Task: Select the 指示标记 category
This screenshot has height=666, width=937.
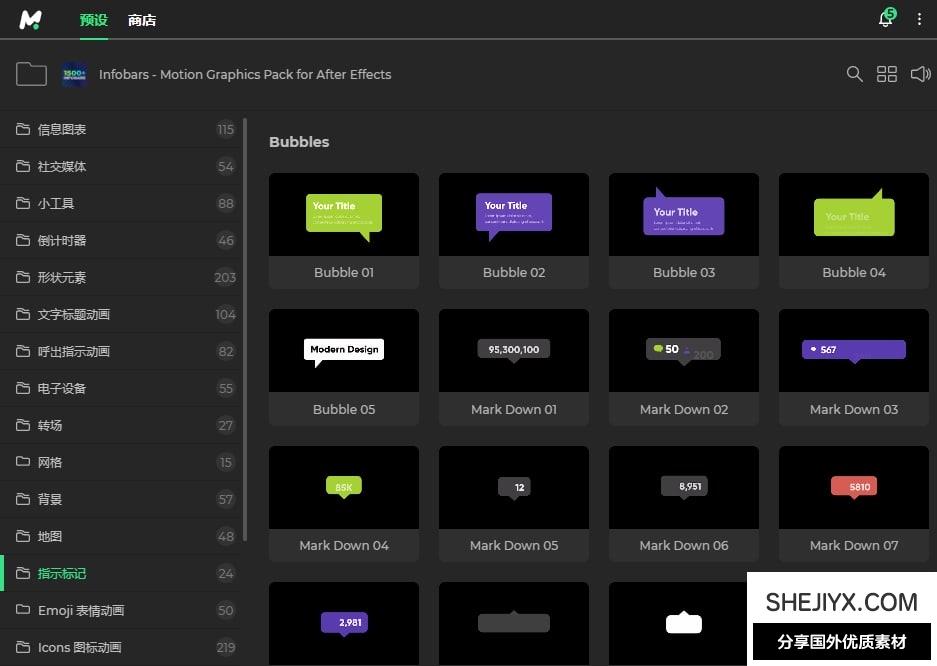Action: [62, 573]
